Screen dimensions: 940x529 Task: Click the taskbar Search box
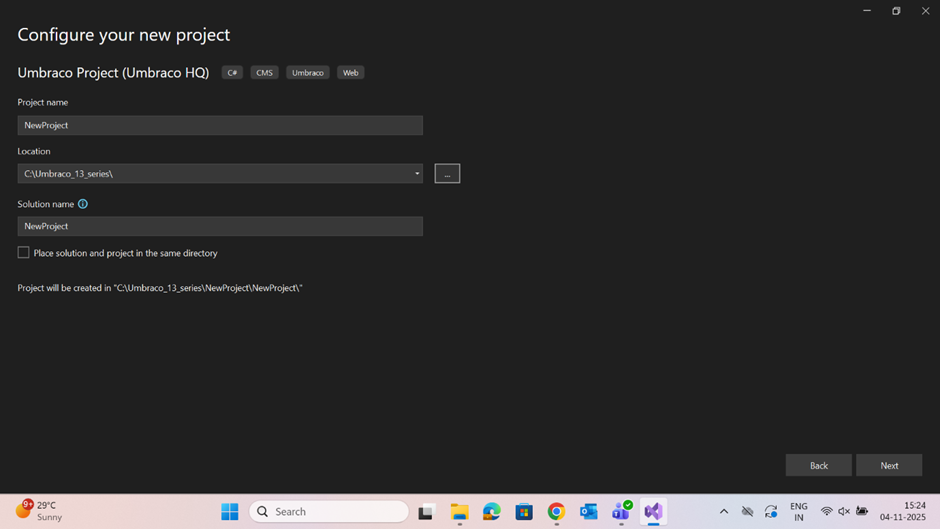(329, 512)
